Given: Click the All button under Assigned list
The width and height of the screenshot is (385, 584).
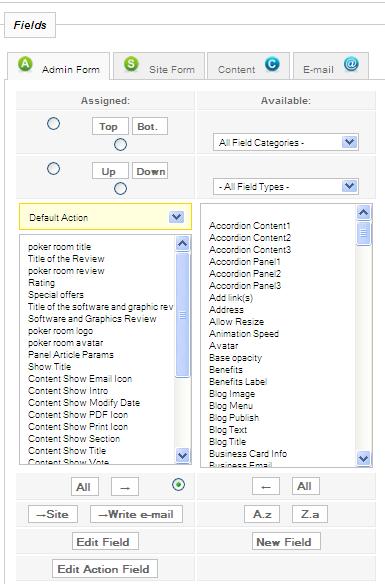Looking at the screenshot, I should click(x=85, y=487).
